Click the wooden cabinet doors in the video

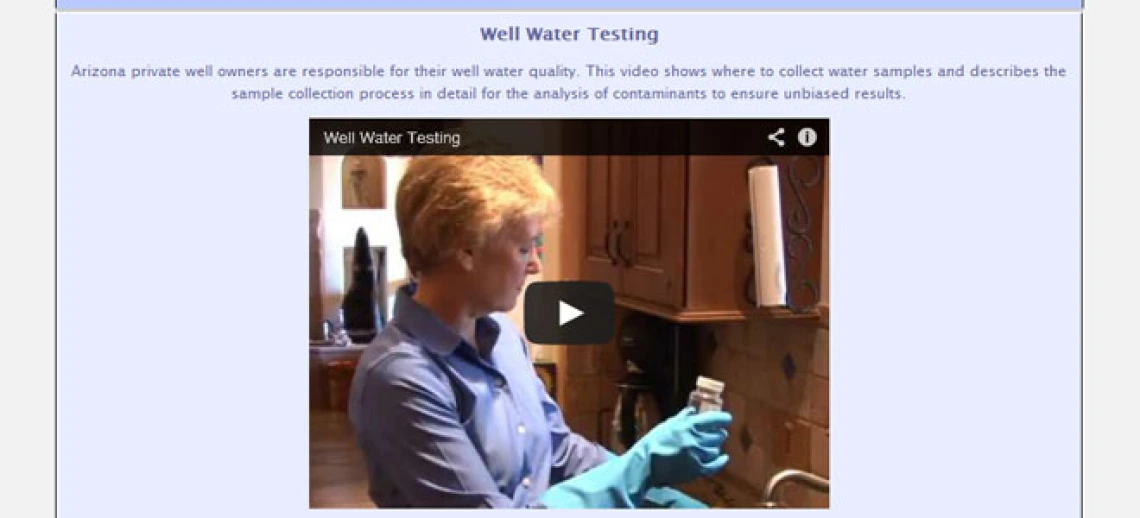[633, 233]
